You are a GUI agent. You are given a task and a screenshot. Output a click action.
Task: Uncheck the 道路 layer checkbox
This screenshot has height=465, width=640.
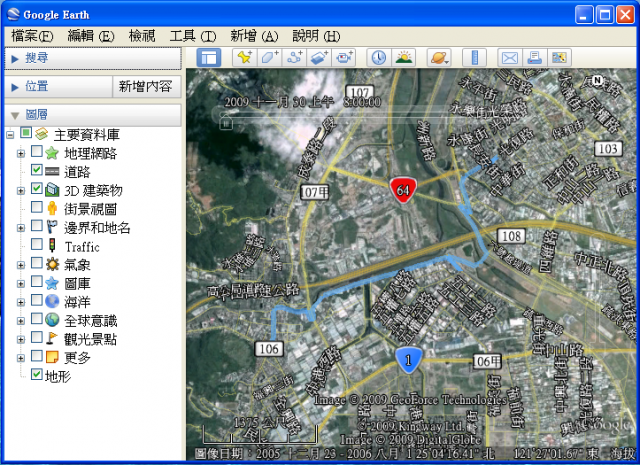37,169
